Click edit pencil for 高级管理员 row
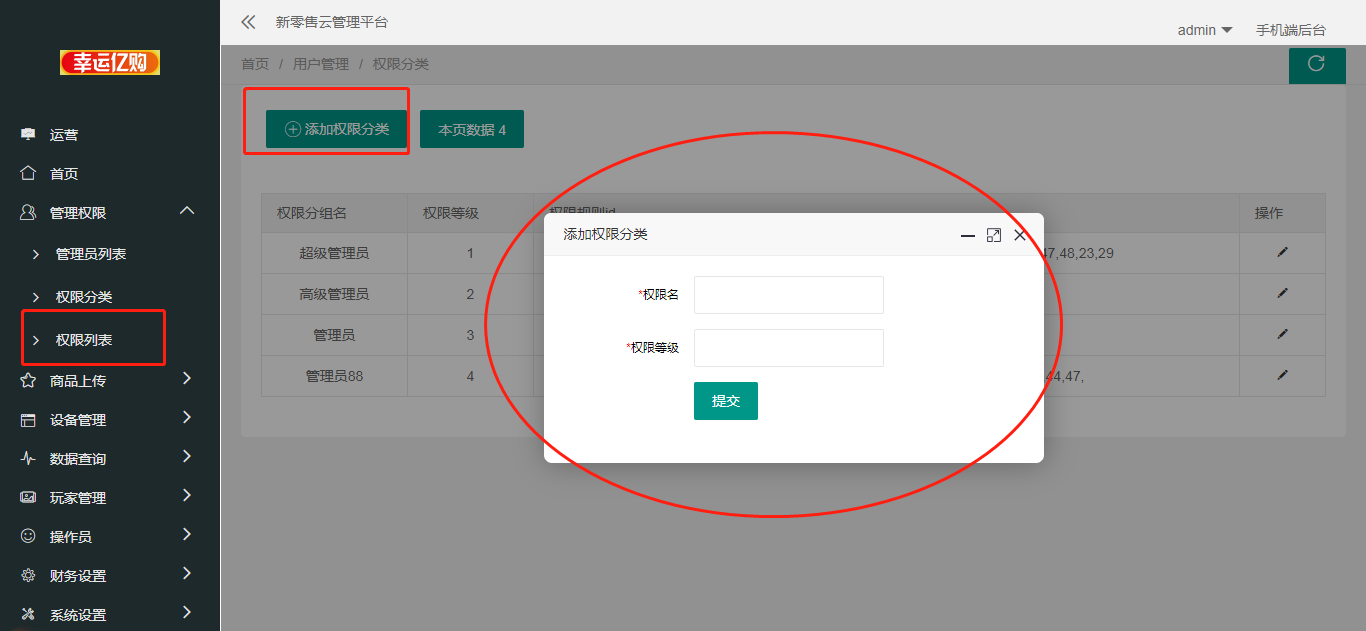Image resolution: width=1366 pixels, height=631 pixels. coord(1282,294)
